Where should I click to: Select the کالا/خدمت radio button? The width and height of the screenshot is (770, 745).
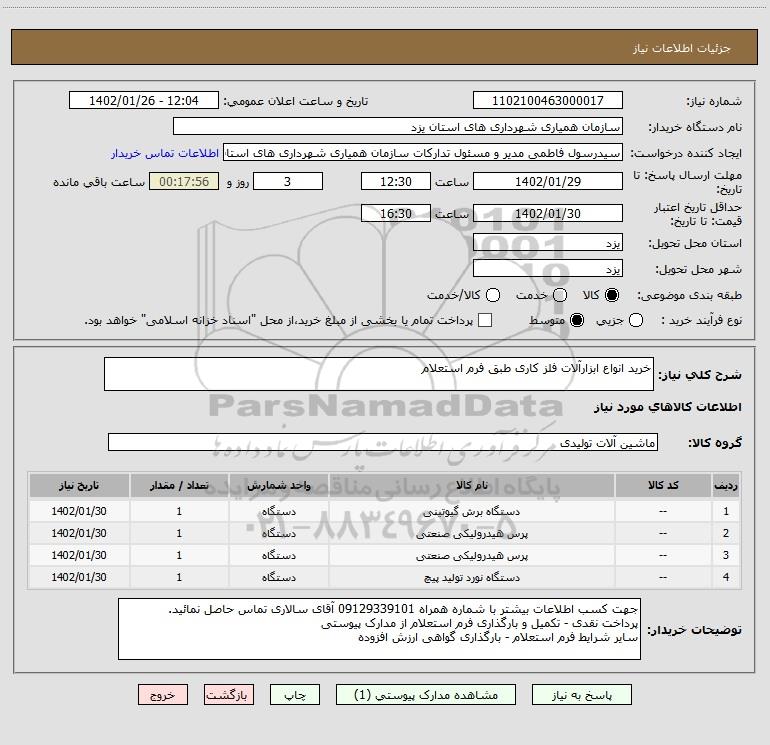pyautogui.click(x=493, y=295)
